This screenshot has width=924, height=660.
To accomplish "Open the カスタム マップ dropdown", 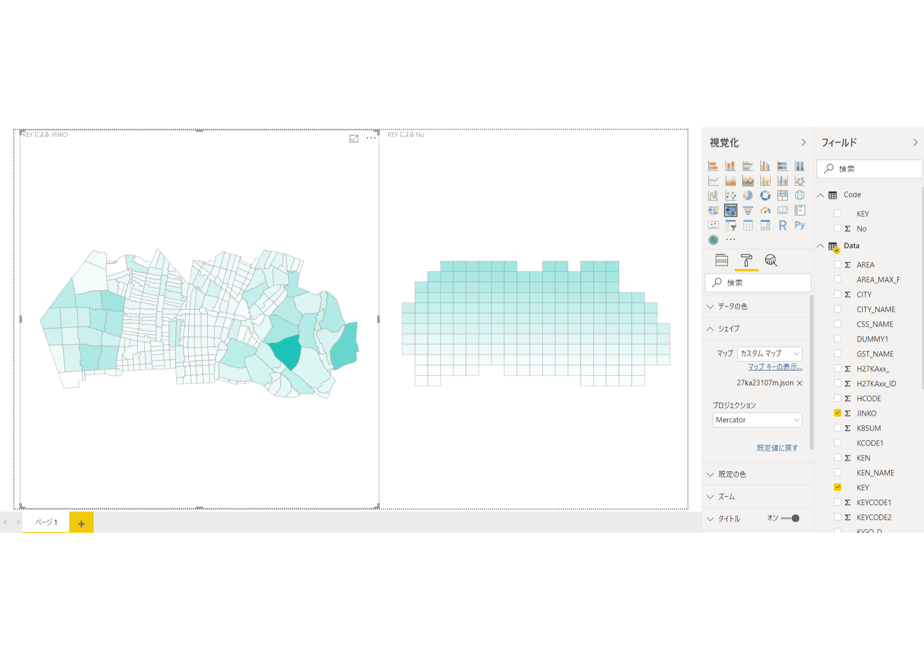I will click(770, 354).
